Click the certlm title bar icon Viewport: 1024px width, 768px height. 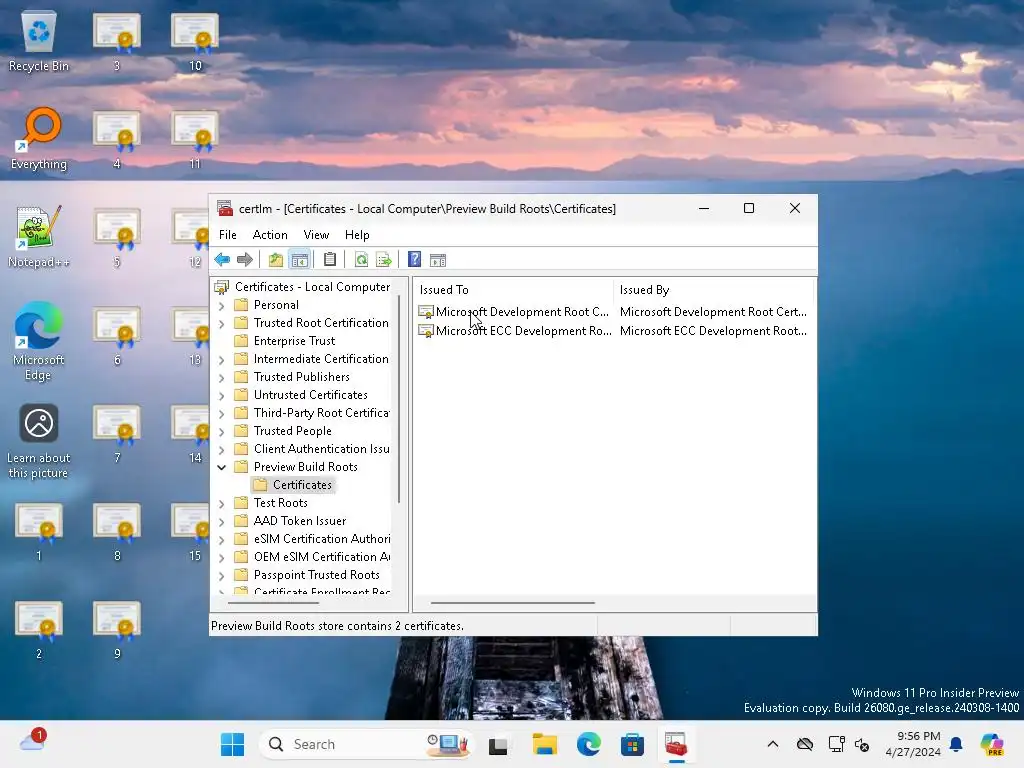(225, 208)
